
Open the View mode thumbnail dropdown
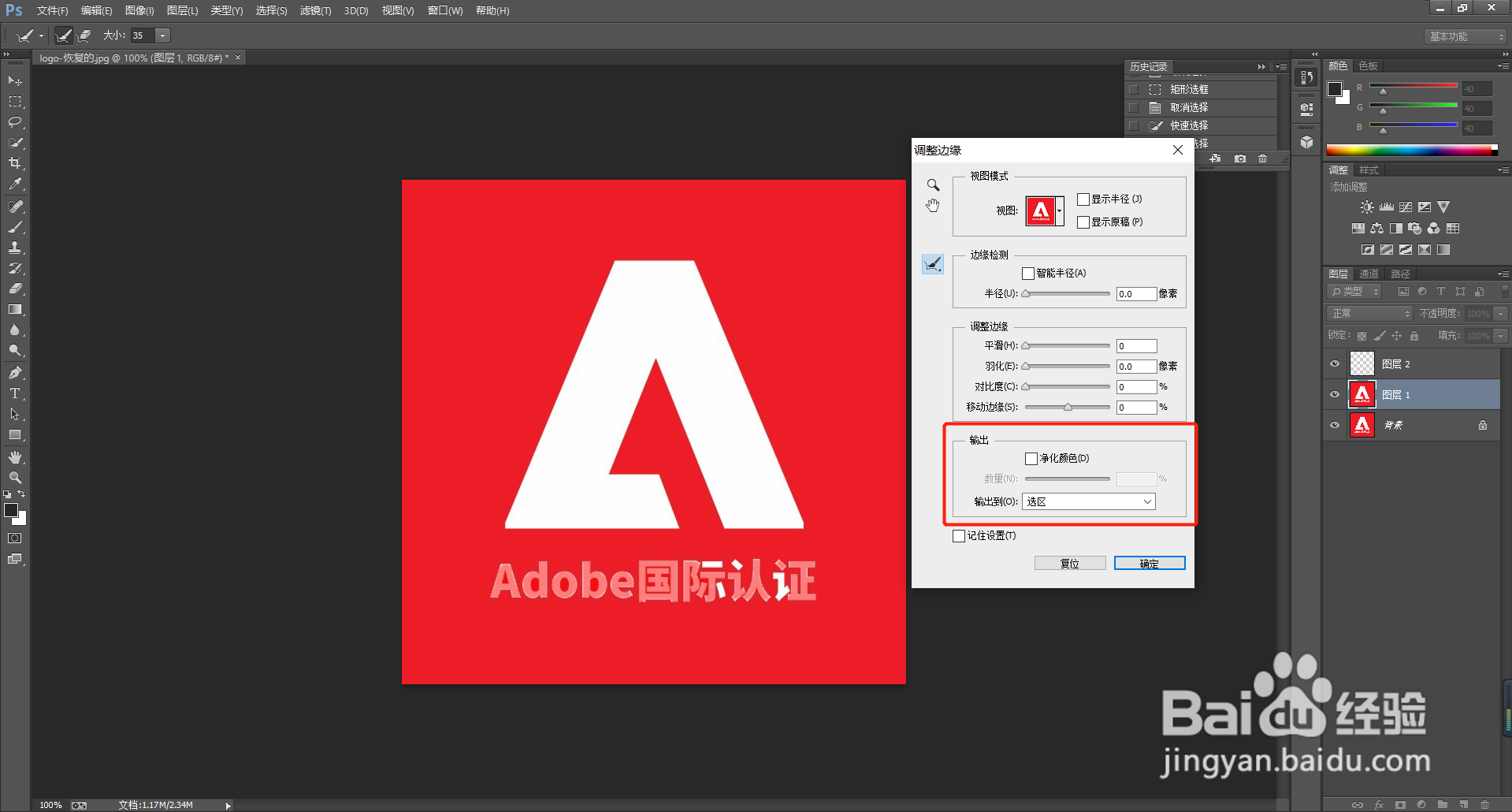point(1060,211)
